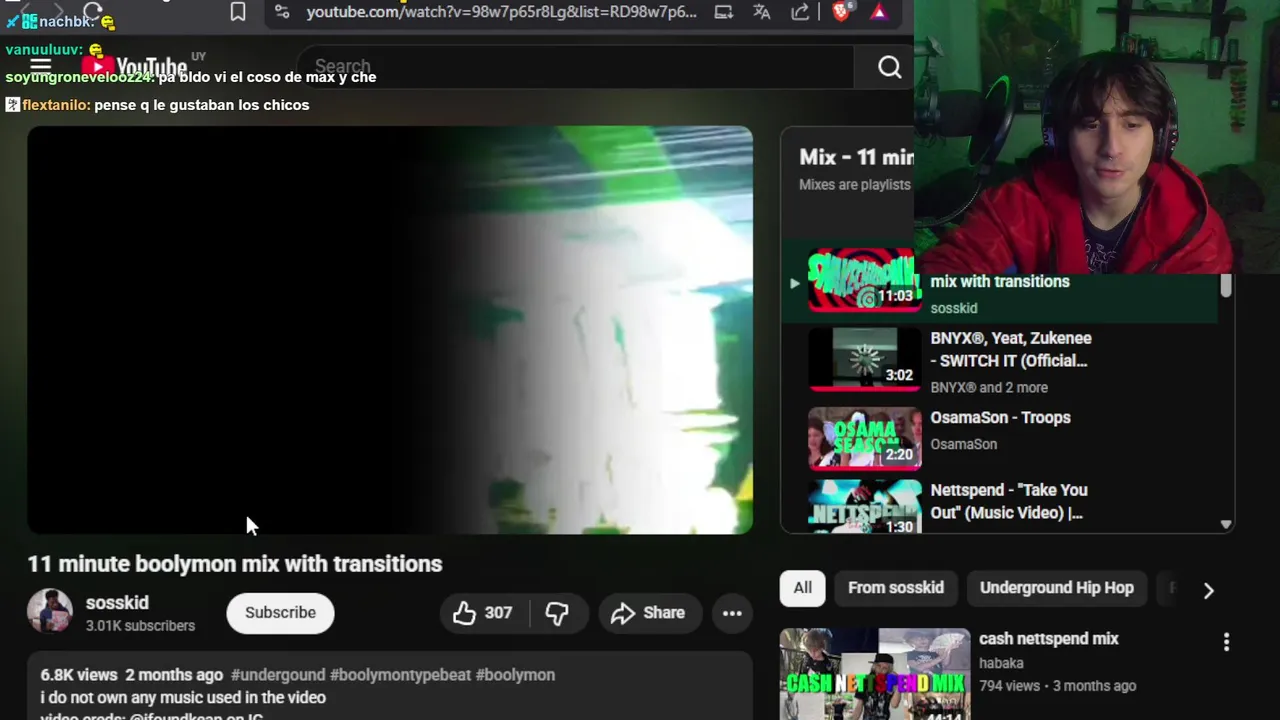The height and width of the screenshot is (720, 1280).
Task: Play OsamaSon - Troops thumbnail
Action: click(x=865, y=438)
